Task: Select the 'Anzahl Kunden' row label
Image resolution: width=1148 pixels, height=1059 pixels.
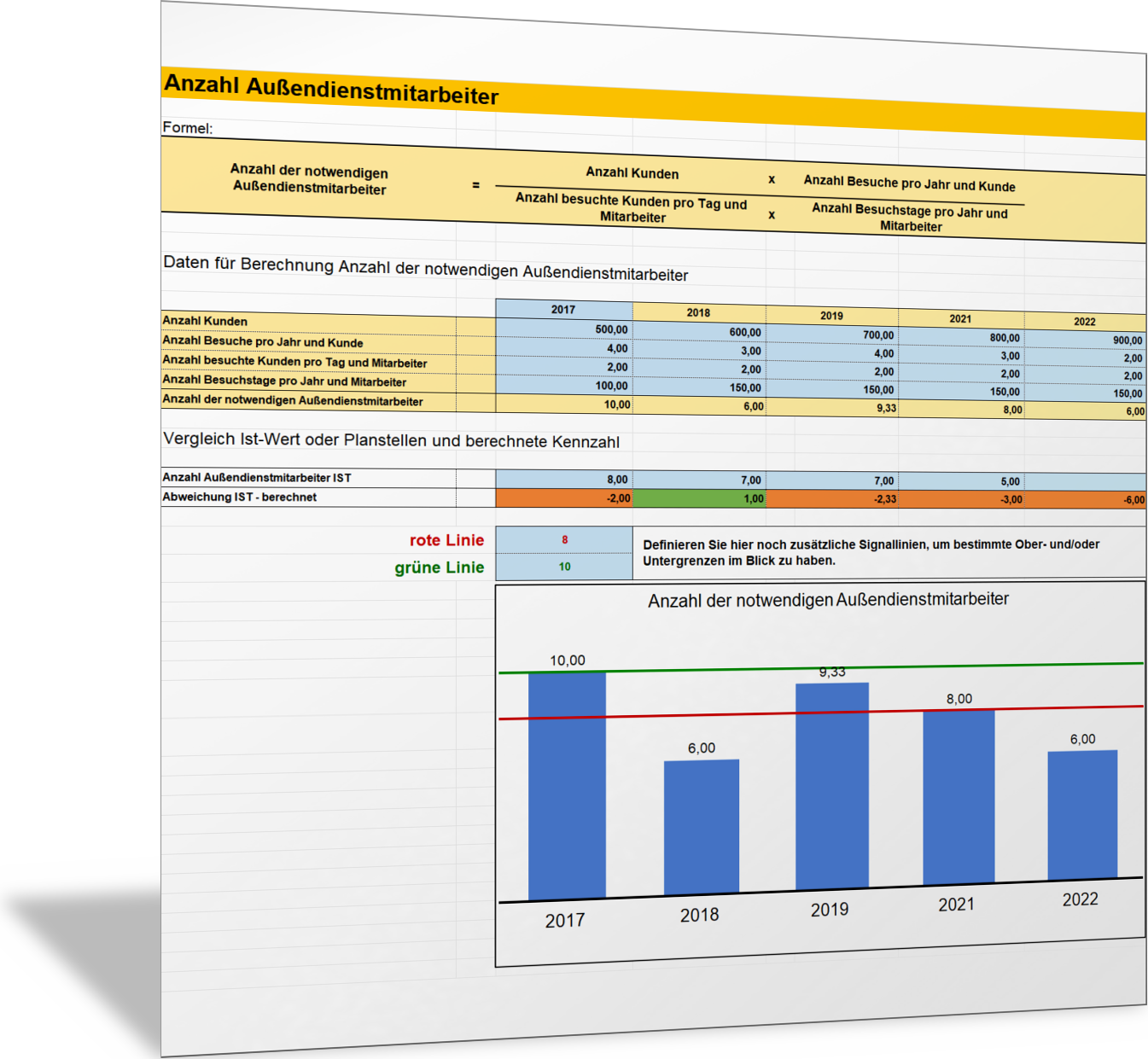Action: tap(205, 321)
